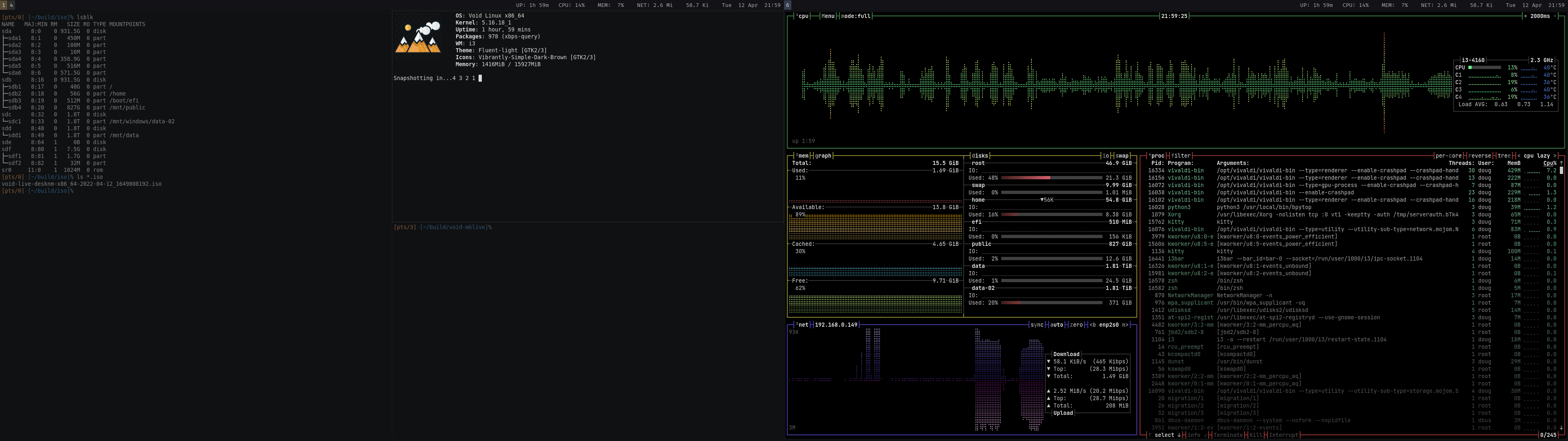Toggle per-core process CPU usage

coord(1448,156)
